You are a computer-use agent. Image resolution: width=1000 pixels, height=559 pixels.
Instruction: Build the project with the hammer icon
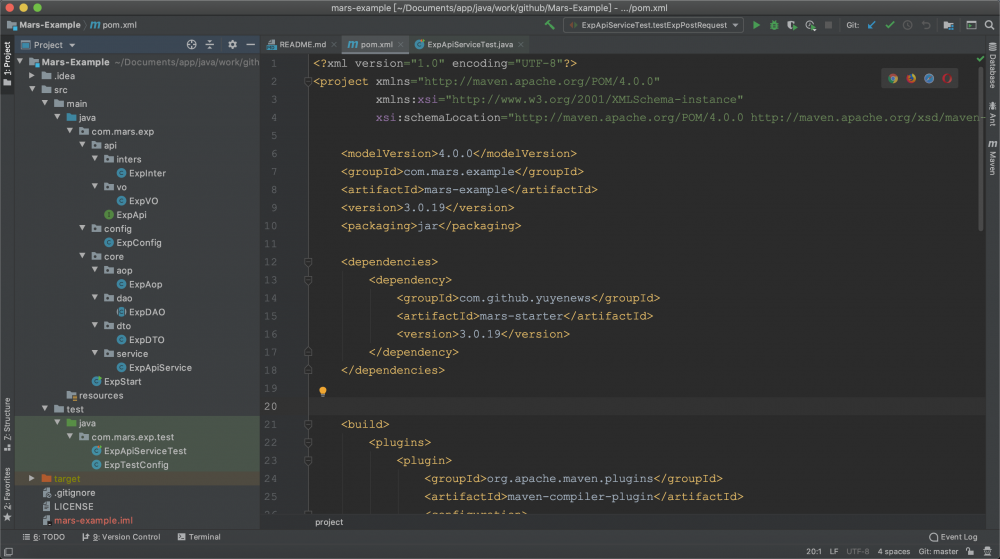coord(550,25)
